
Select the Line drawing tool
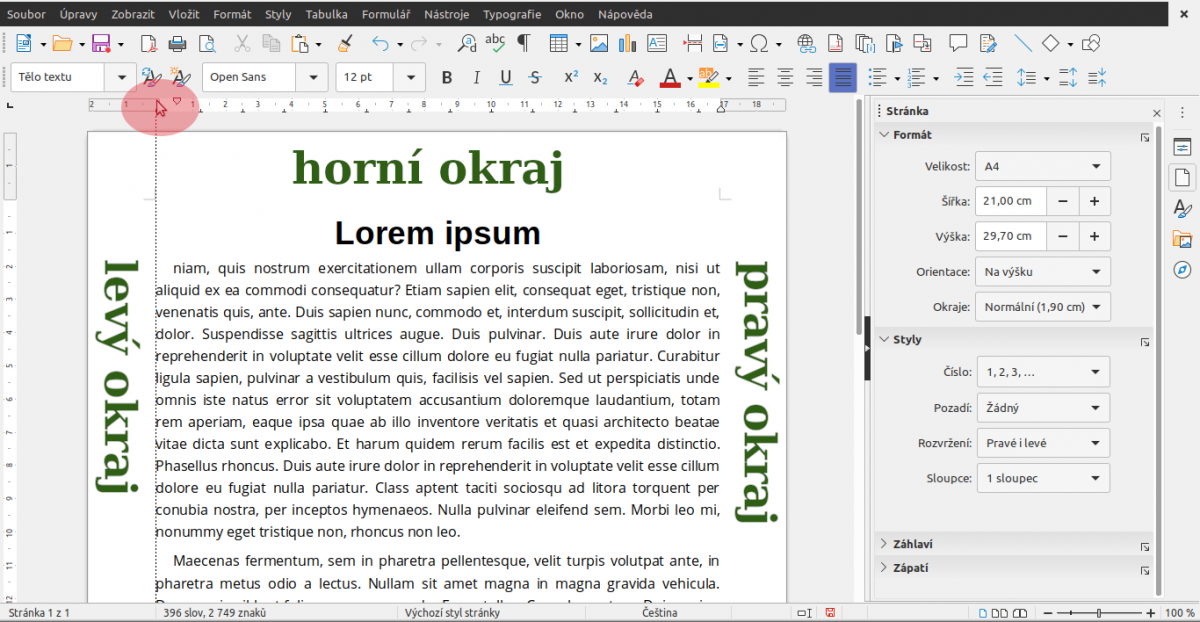1023,44
